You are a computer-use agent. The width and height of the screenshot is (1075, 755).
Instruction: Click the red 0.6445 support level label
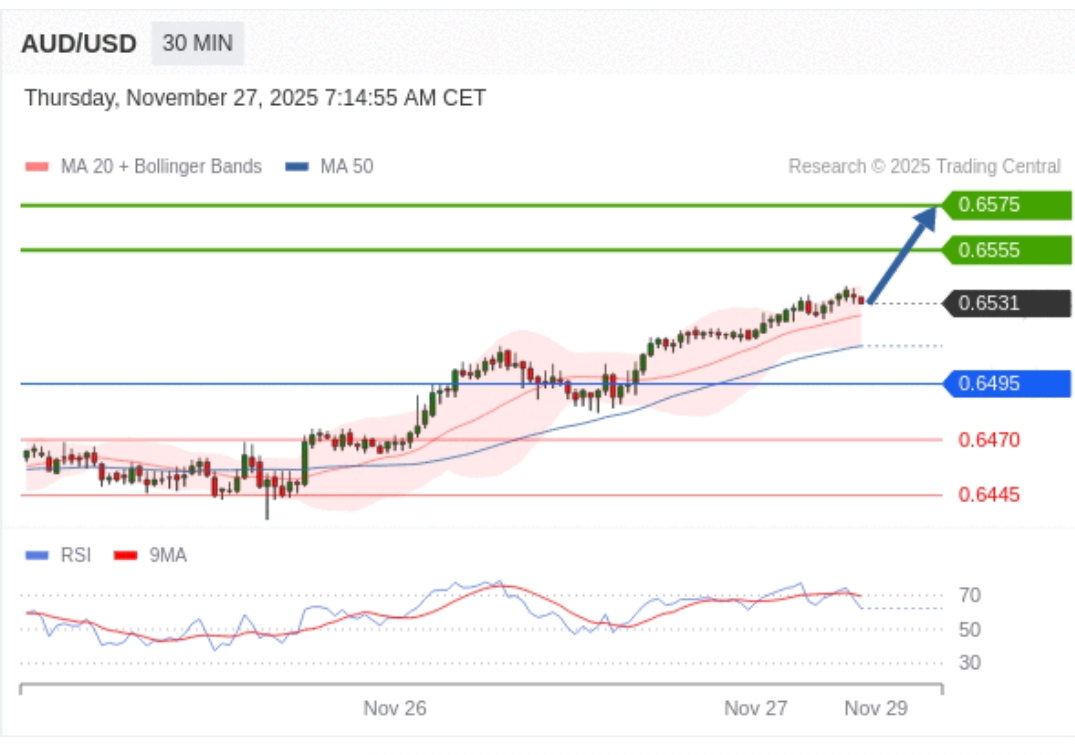pos(989,494)
